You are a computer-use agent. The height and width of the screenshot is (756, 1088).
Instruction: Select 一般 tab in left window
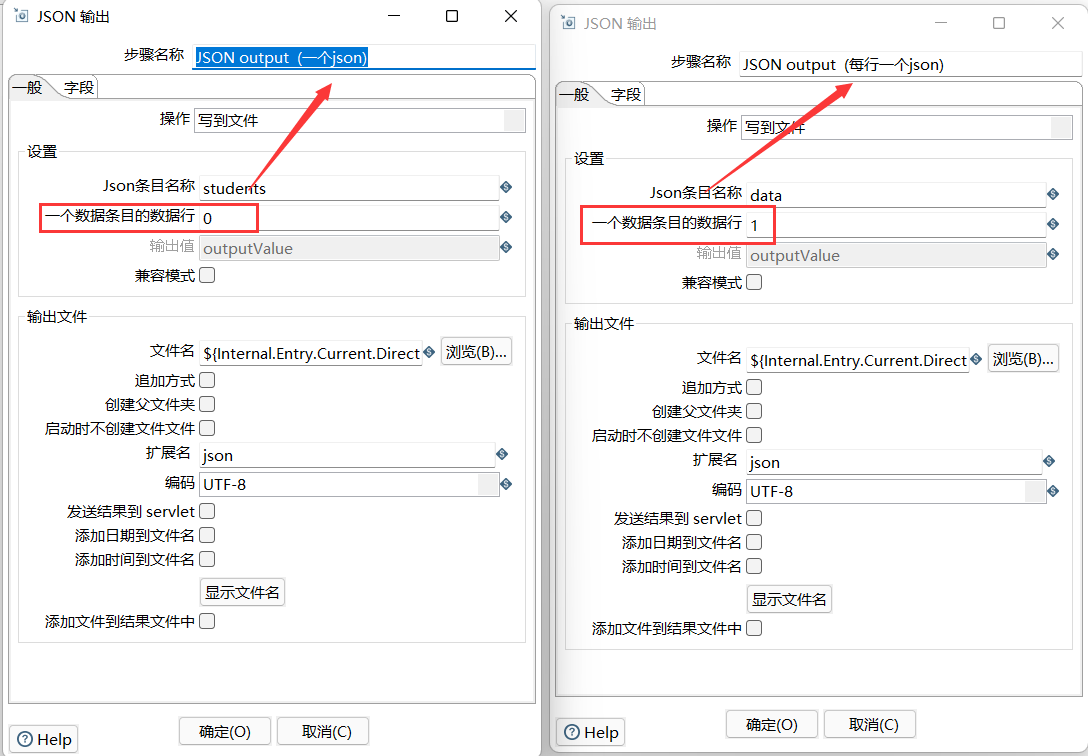tap(28, 87)
